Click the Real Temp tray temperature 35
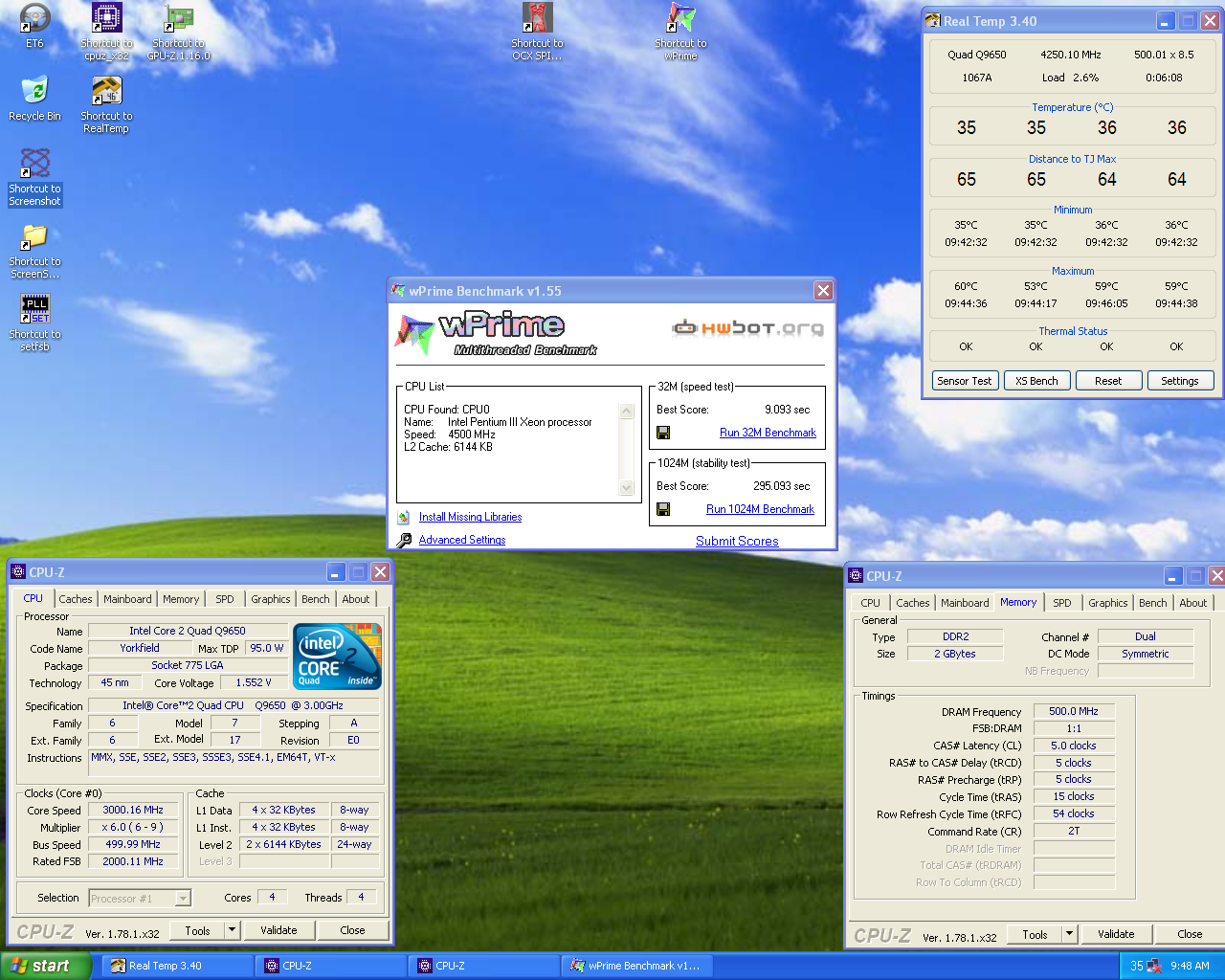This screenshot has width=1225, height=980. (1137, 966)
